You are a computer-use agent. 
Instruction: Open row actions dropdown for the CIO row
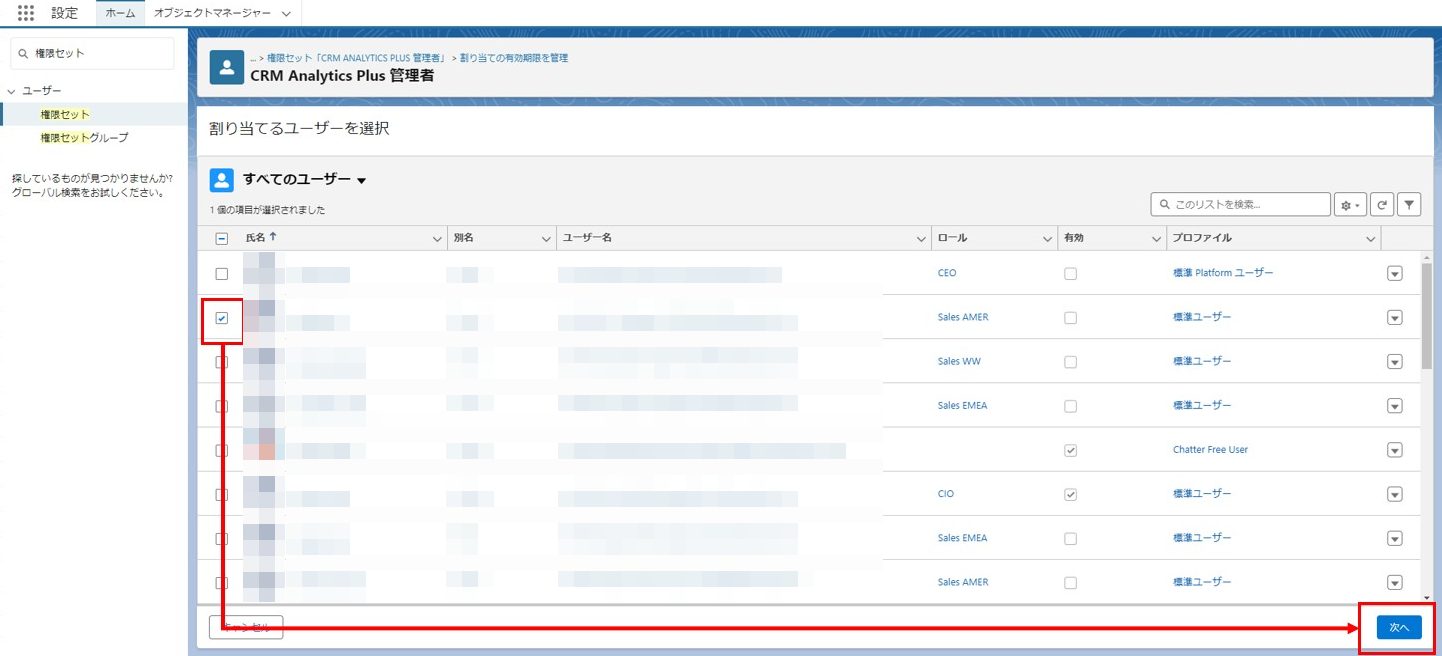[1395, 494]
